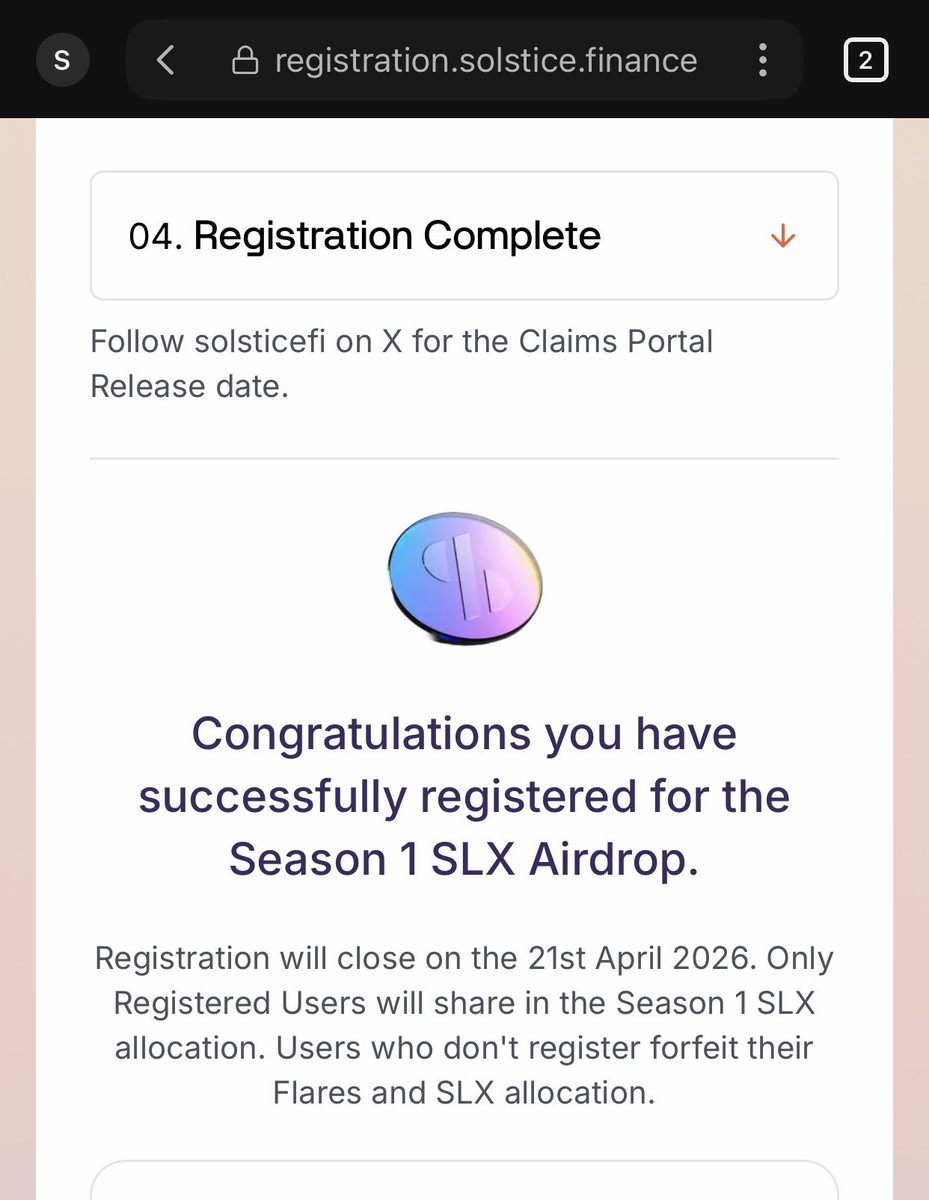The width and height of the screenshot is (929, 1200).
Task: Click the Release date text
Action: 189,386
